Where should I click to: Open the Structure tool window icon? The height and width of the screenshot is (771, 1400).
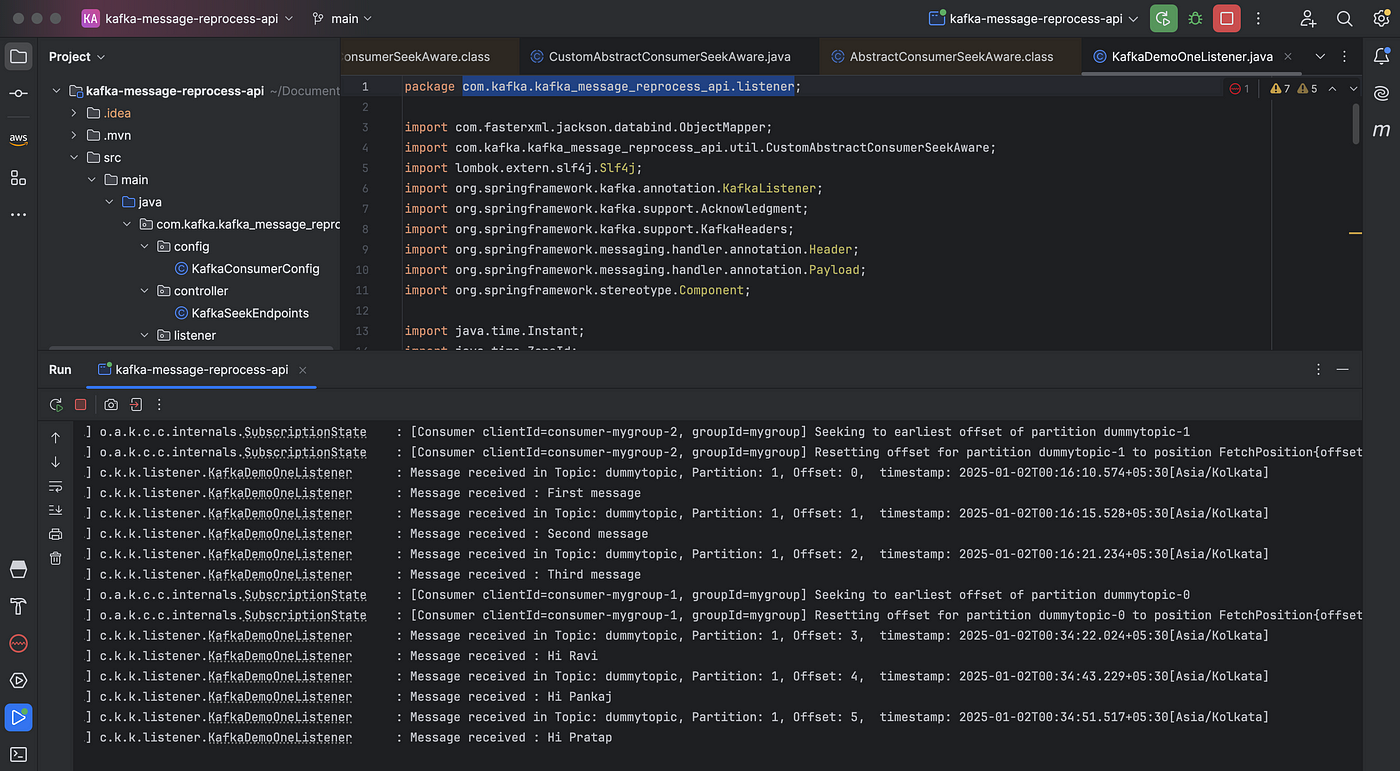pos(18,177)
